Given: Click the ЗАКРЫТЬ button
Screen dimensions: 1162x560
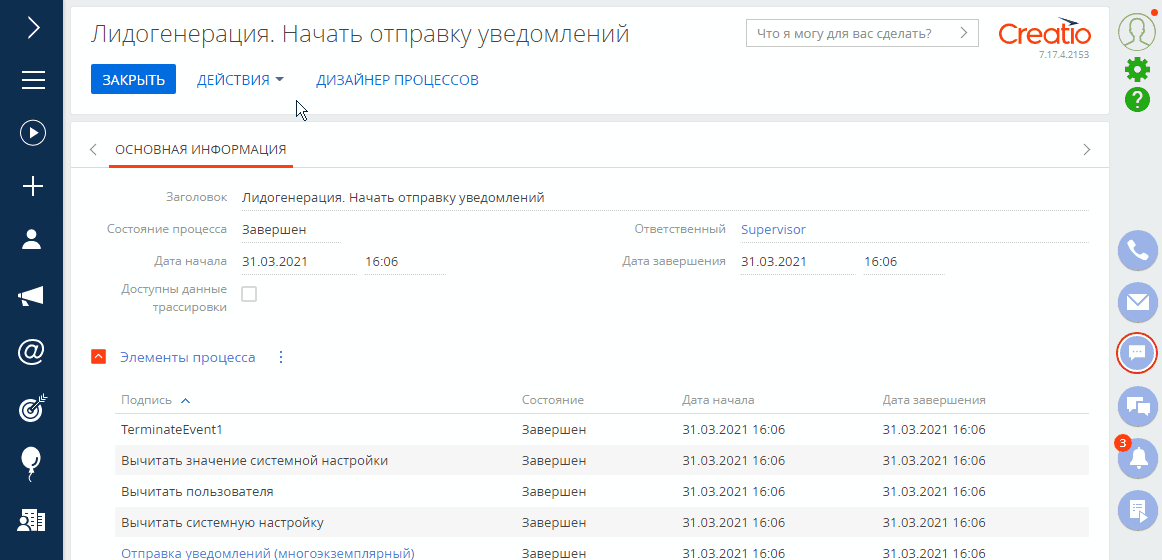Looking at the screenshot, I should pos(133,80).
